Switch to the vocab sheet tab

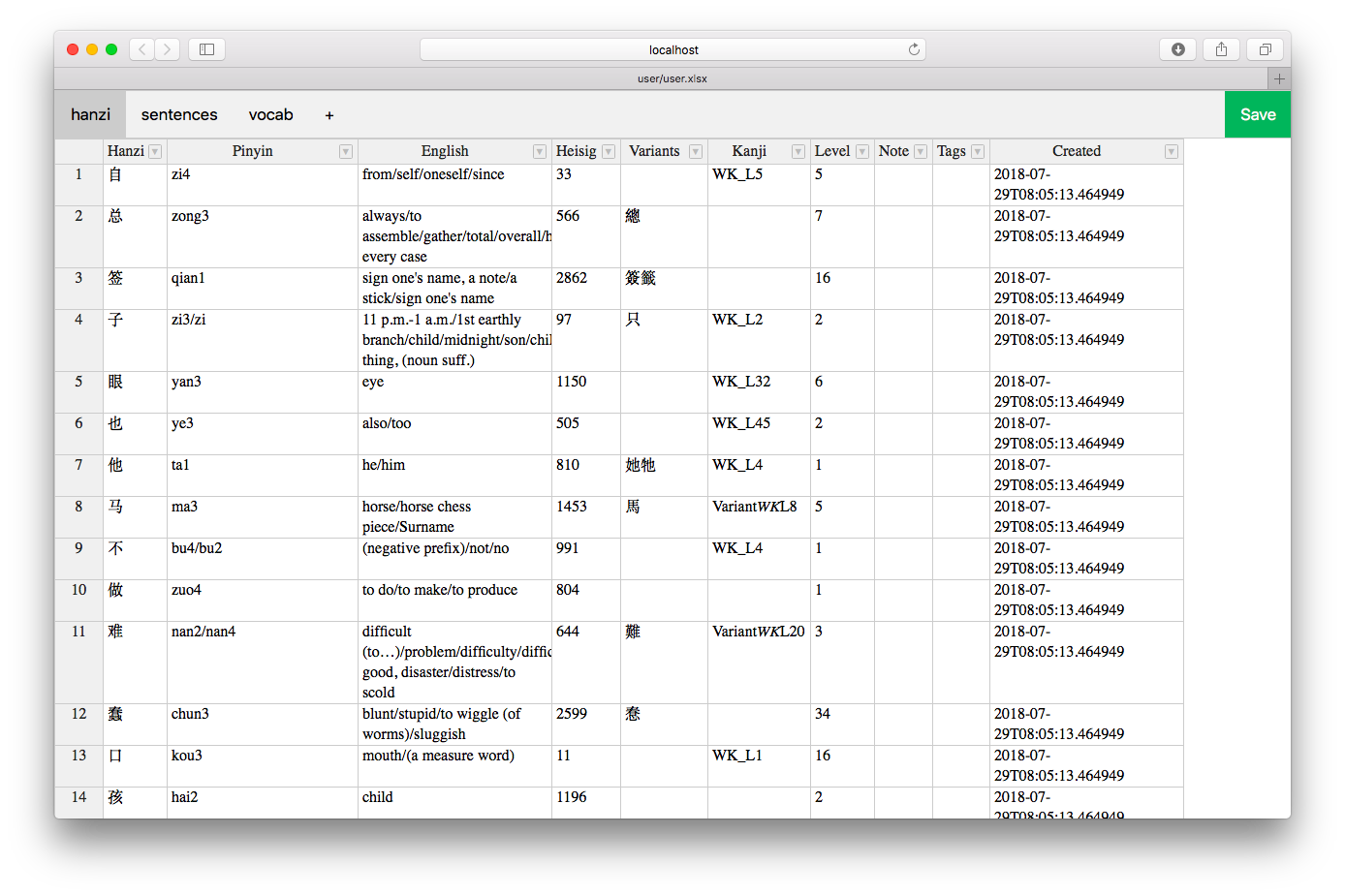click(270, 114)
